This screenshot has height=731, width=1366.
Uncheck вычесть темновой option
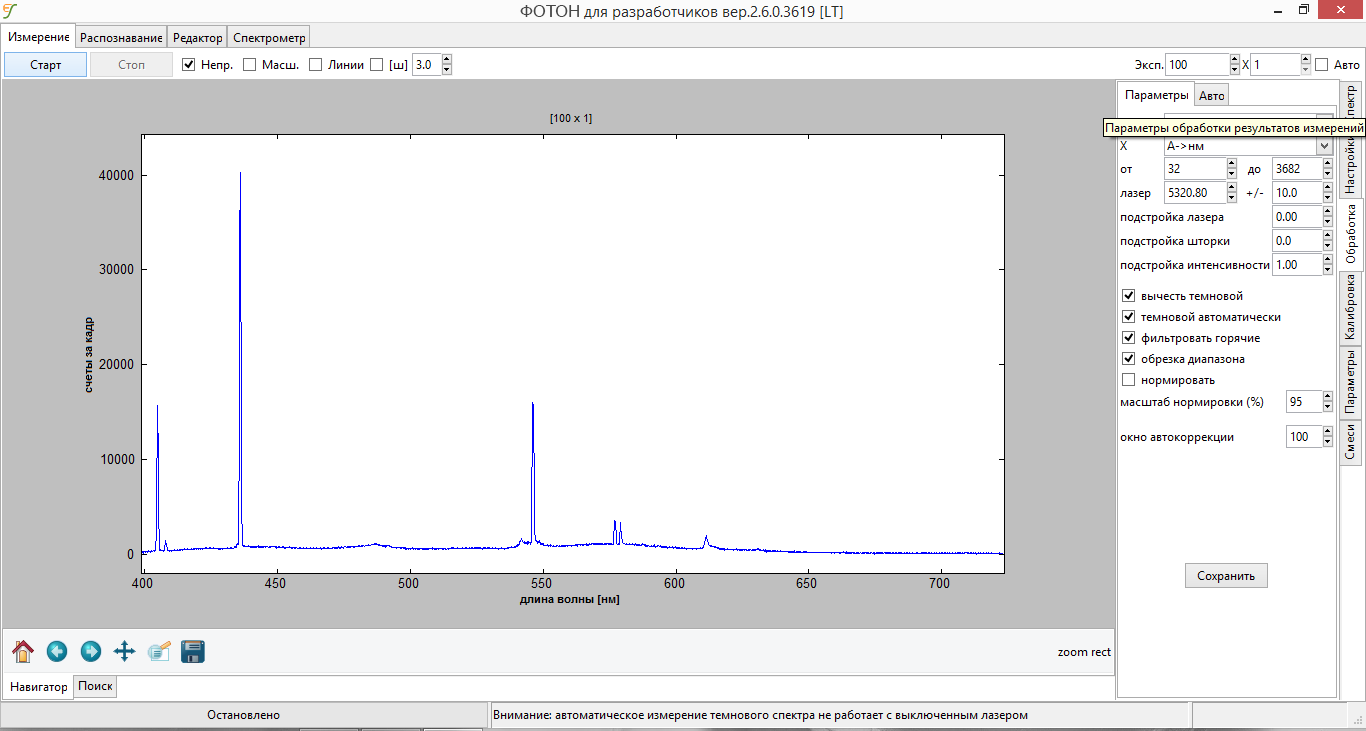1129,296
